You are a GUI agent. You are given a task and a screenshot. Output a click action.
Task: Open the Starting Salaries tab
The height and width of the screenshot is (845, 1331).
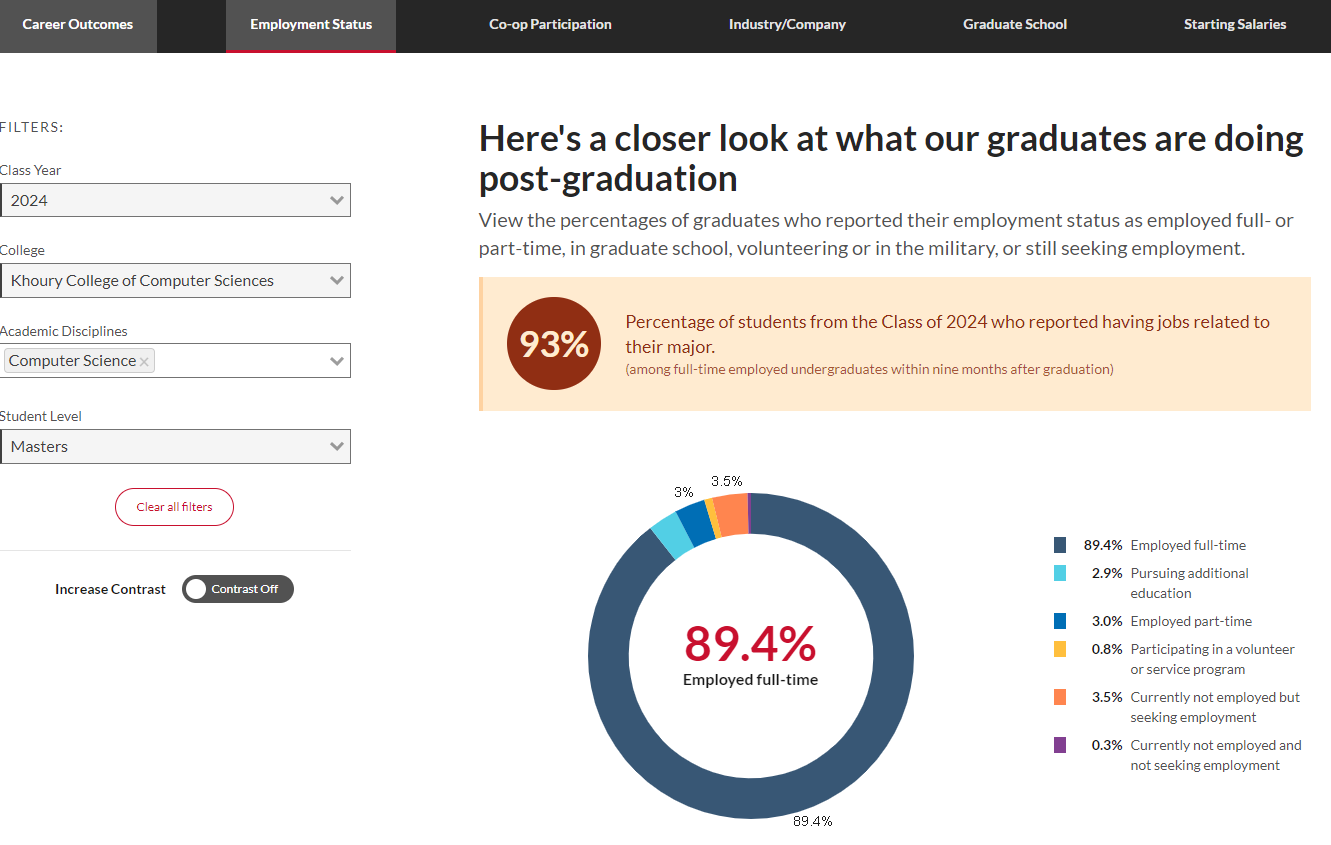(1235, 25)
